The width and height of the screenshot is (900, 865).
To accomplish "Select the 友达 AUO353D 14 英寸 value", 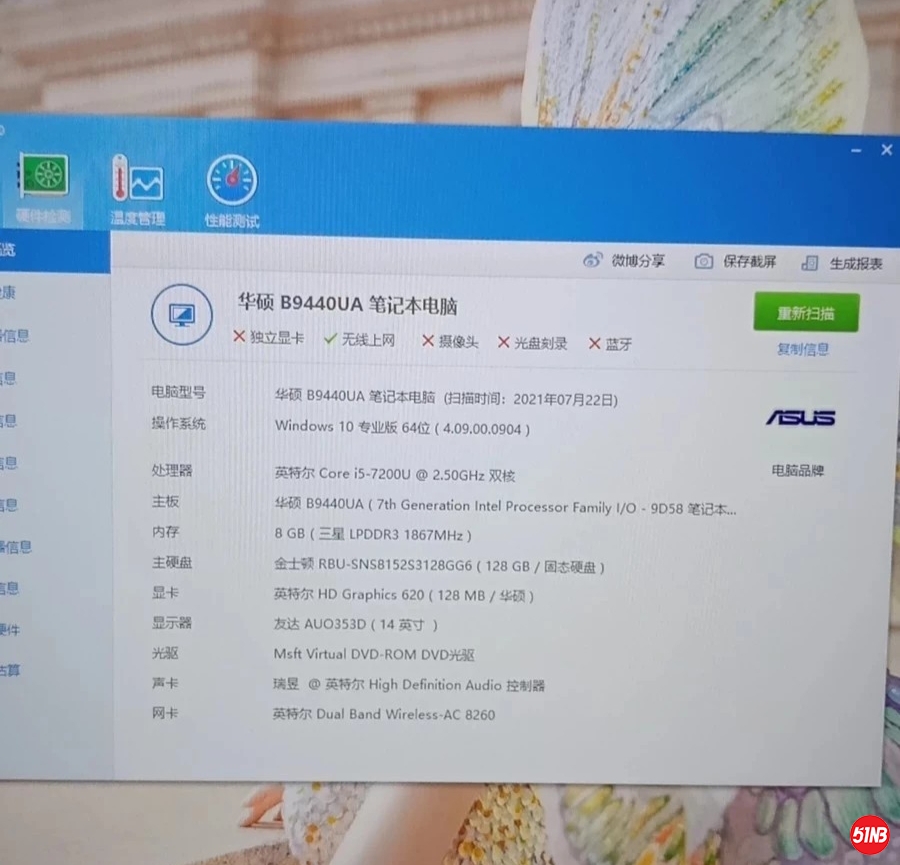I will 356,624.
